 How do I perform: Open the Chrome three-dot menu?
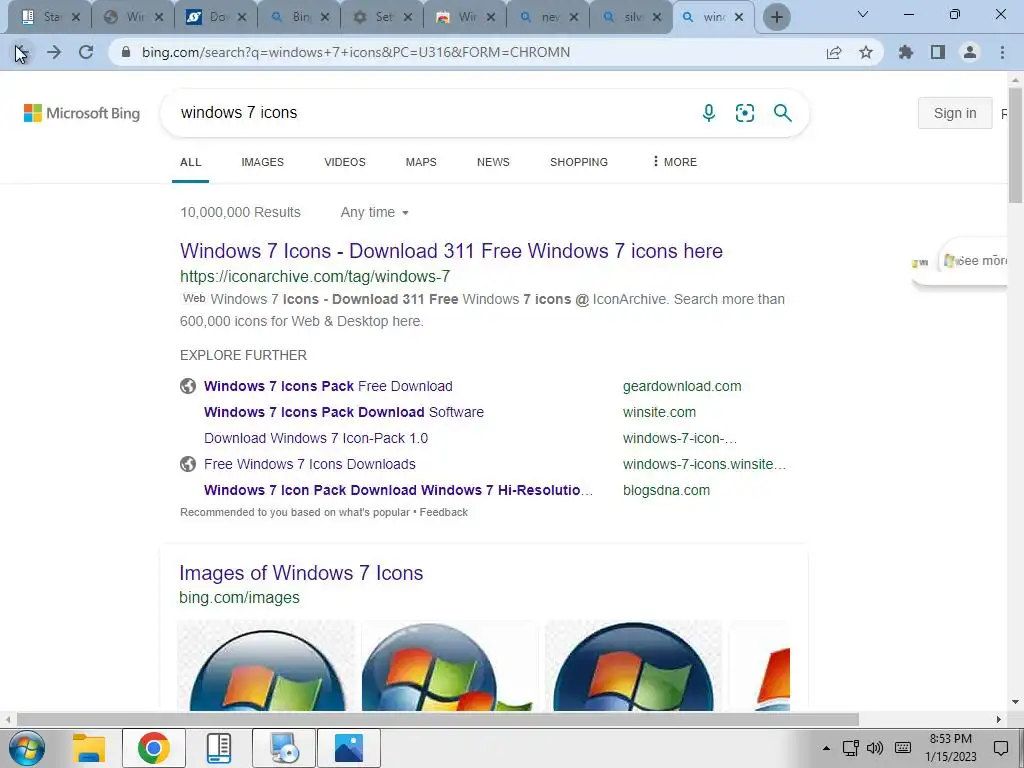[1002, 52]
